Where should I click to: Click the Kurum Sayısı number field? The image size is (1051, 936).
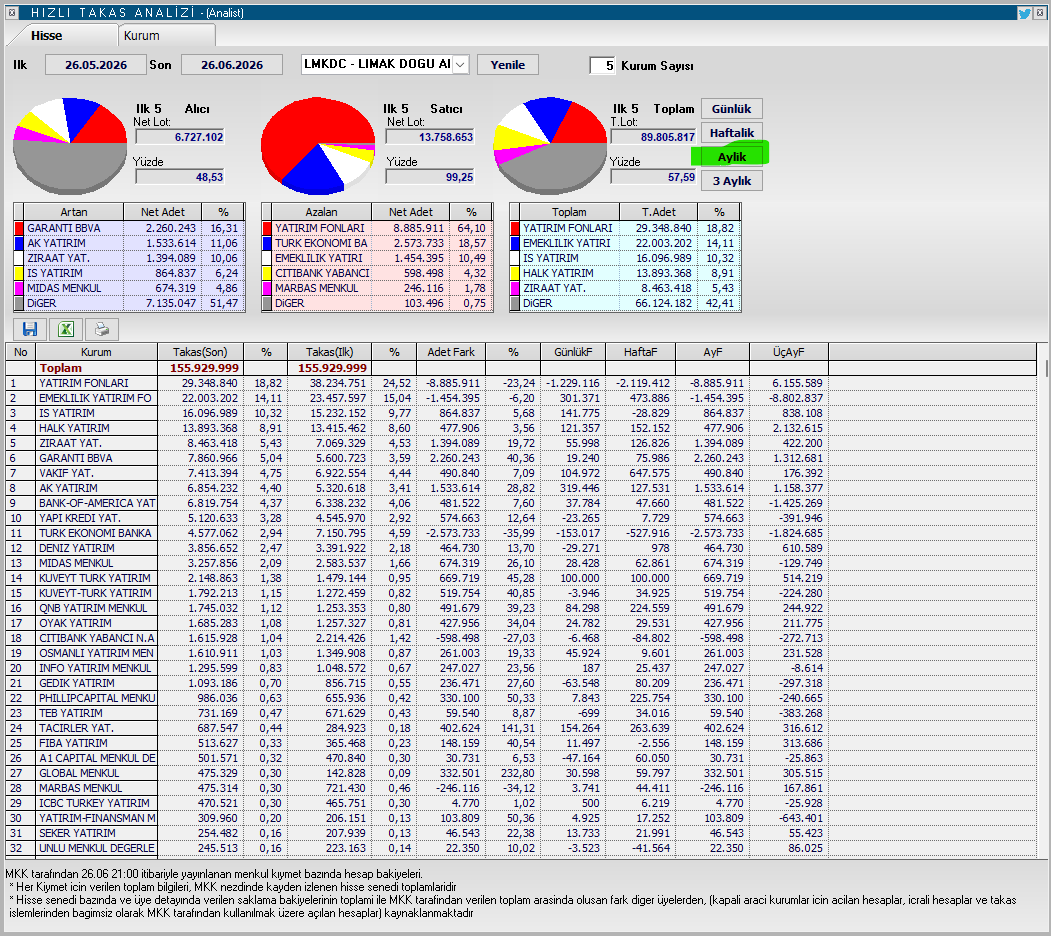coord(603,66)
